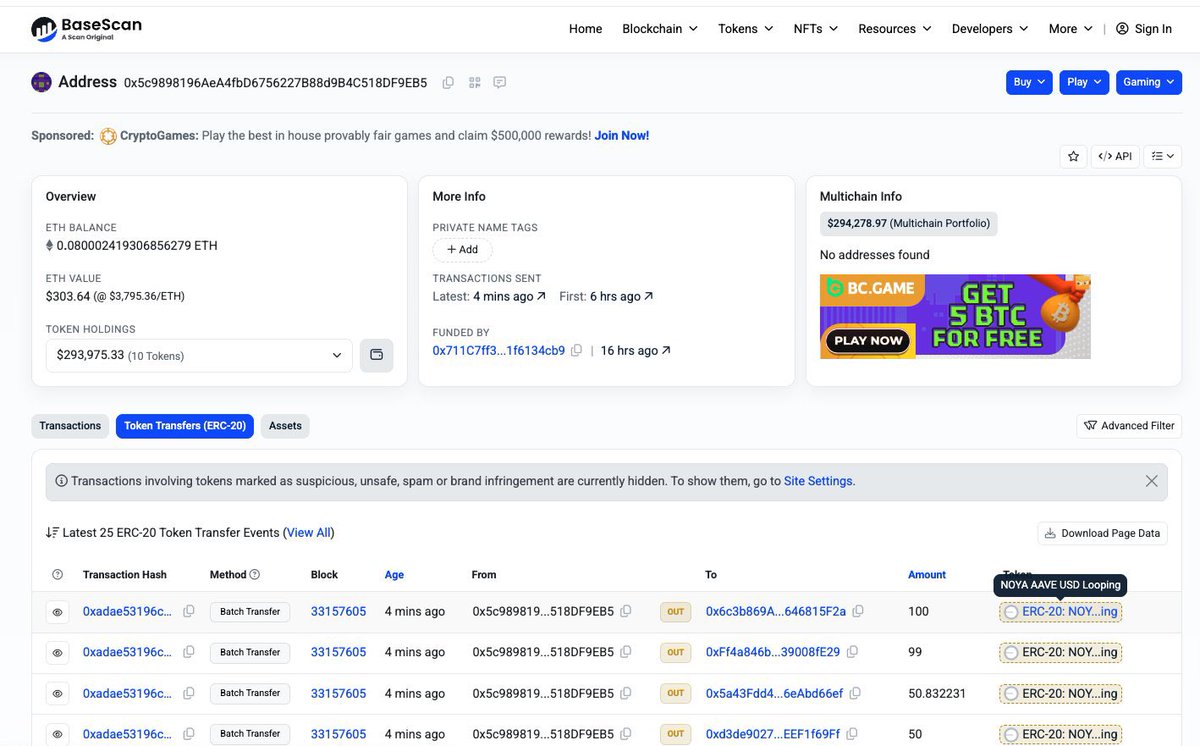Open the Gaming dropdown

[1148, 82]
